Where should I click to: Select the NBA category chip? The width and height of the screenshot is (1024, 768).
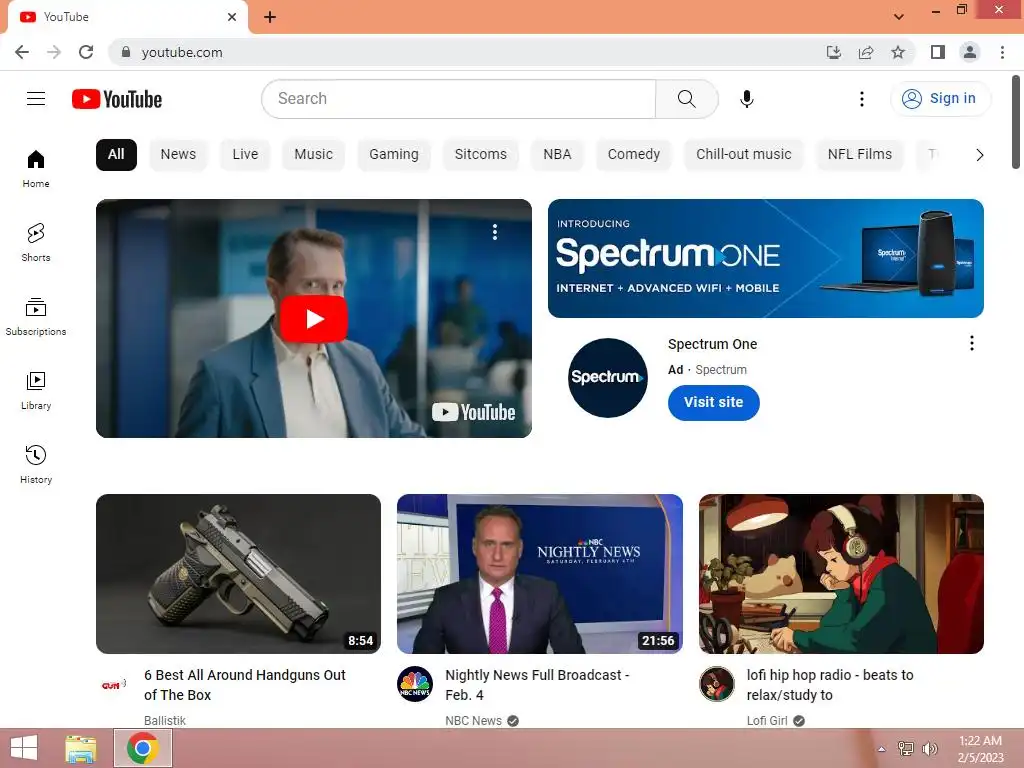pos(557,155)
